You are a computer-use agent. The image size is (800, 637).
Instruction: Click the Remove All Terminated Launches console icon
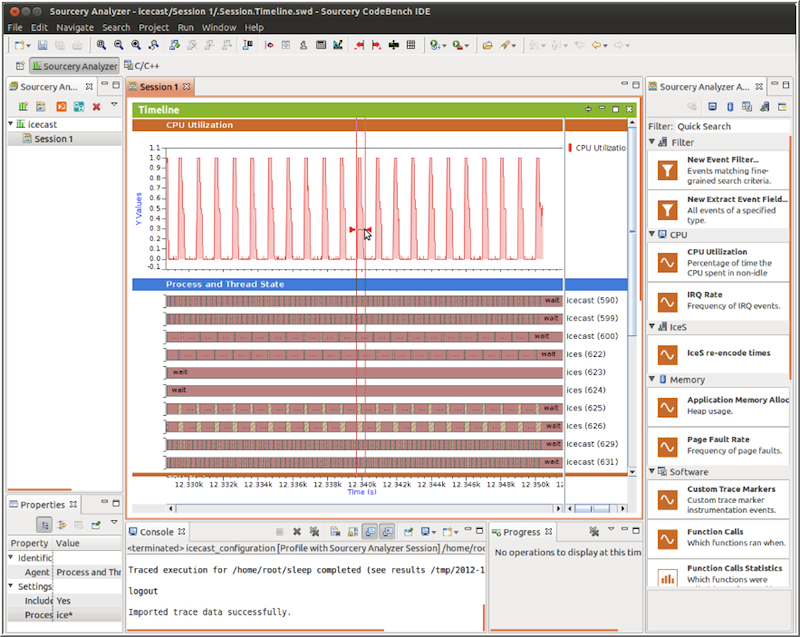click(x=314, y=532)
